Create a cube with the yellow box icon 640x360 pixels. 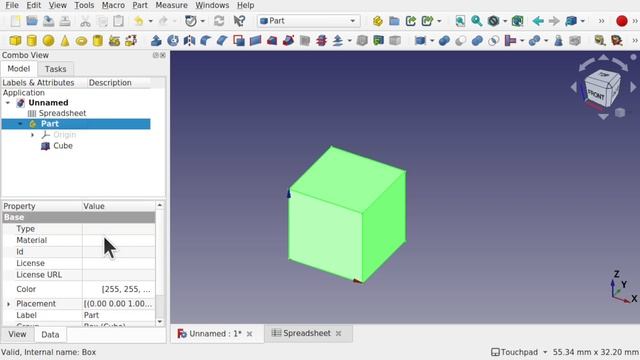(x=16, y=41)
